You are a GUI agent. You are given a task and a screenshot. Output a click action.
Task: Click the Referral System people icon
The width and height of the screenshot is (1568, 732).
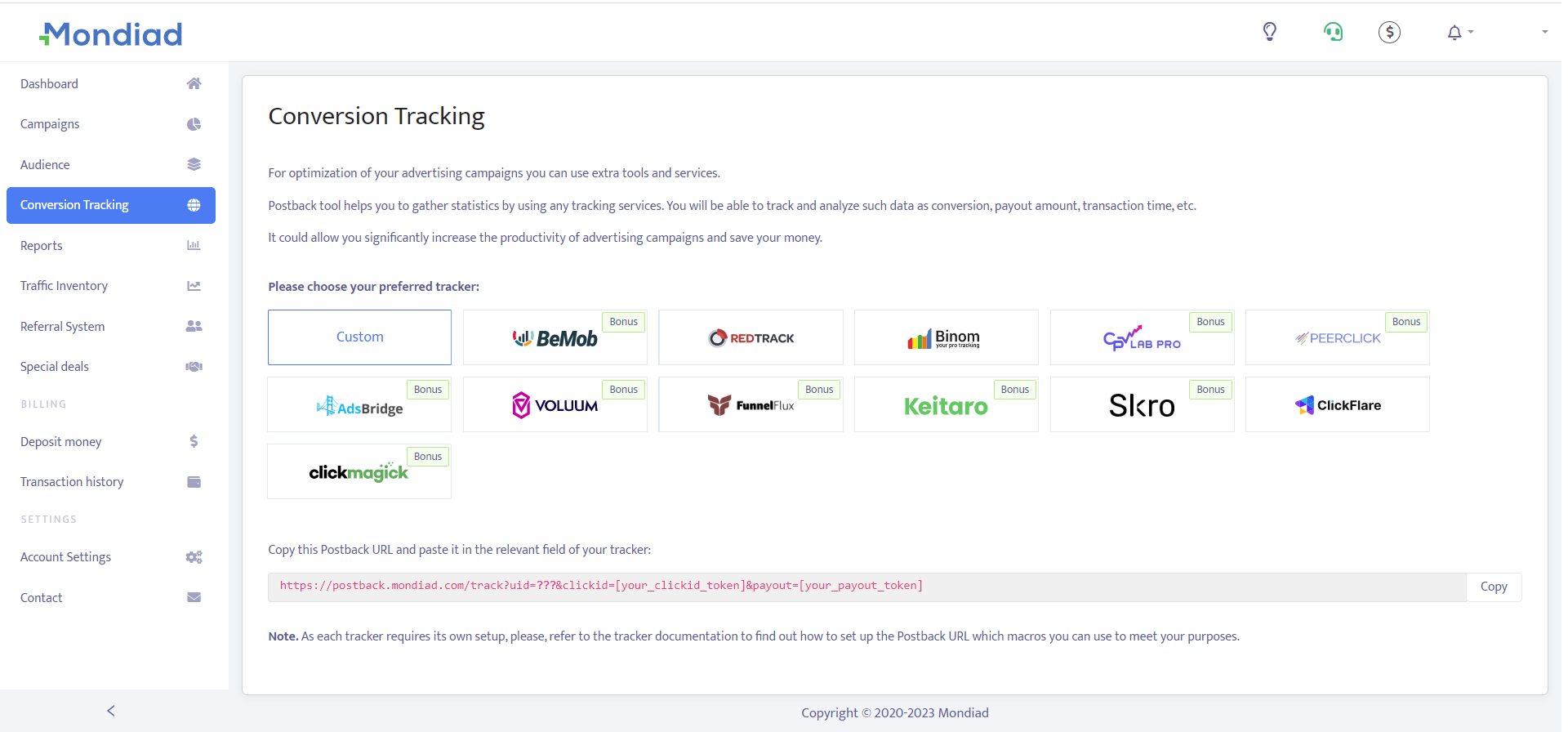click(x=194, y=326)
